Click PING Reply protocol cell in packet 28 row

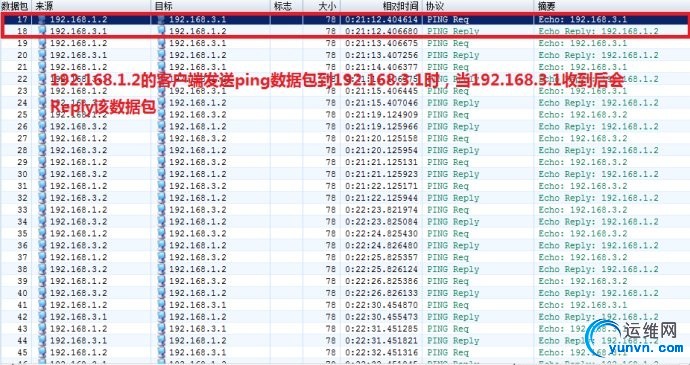[453, 150]
